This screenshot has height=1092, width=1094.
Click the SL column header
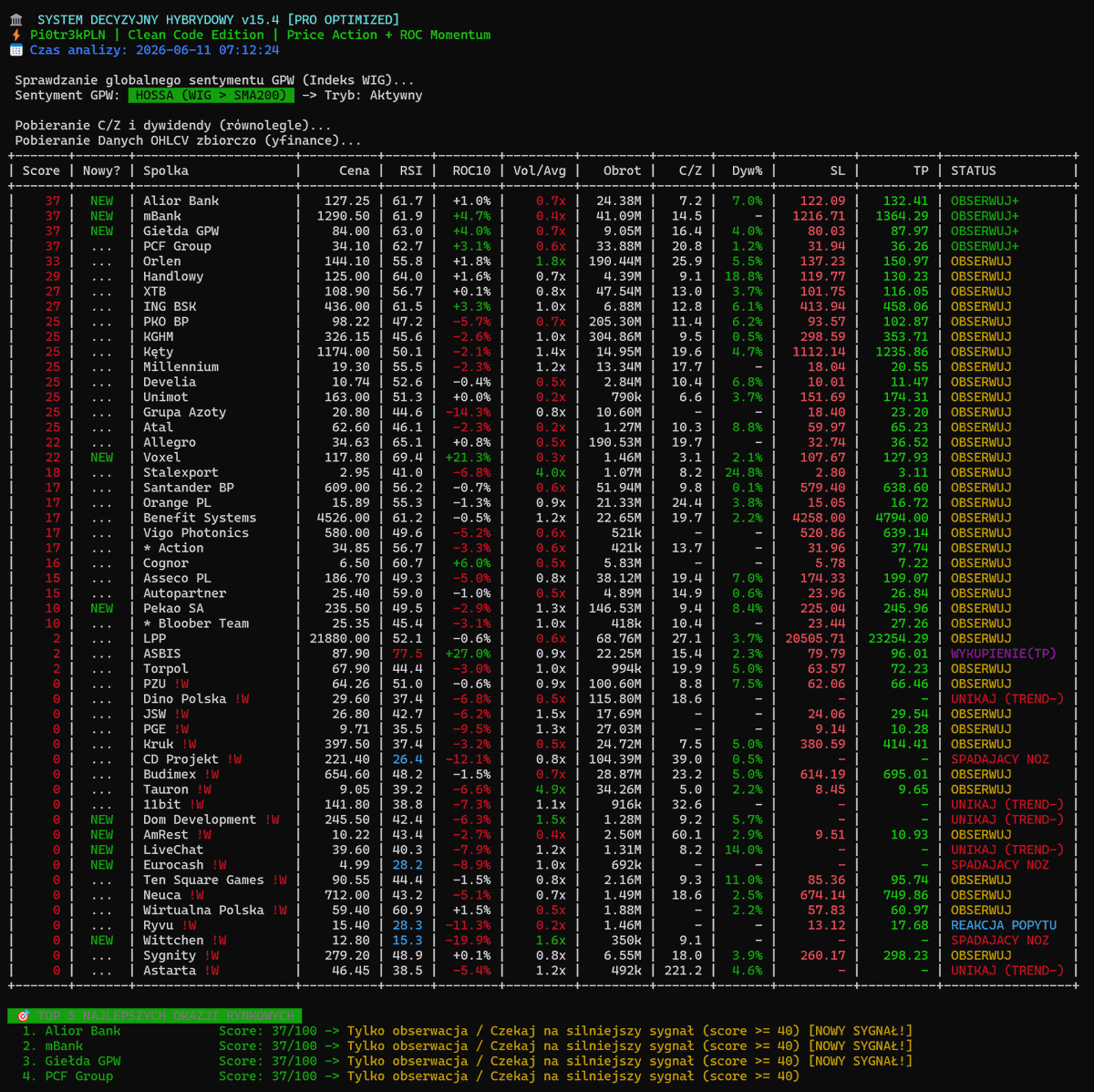tap(838, 170)
